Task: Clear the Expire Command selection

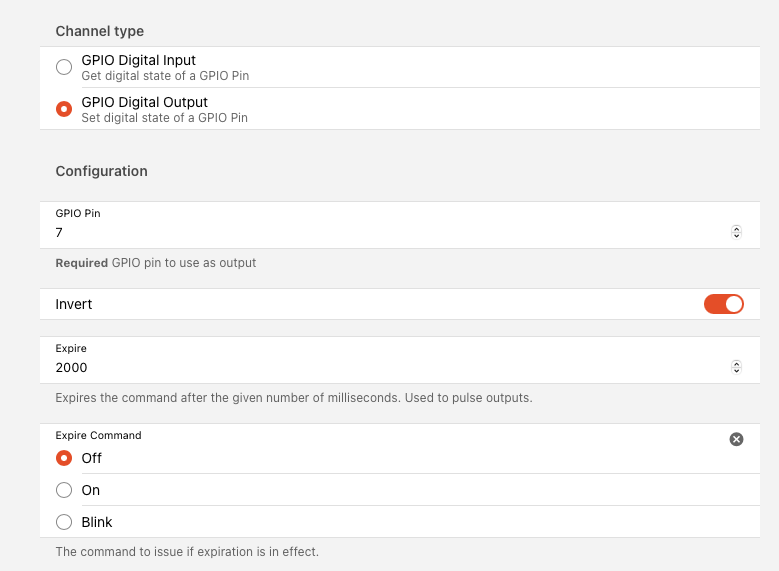Action: click(x=736, y=439)
